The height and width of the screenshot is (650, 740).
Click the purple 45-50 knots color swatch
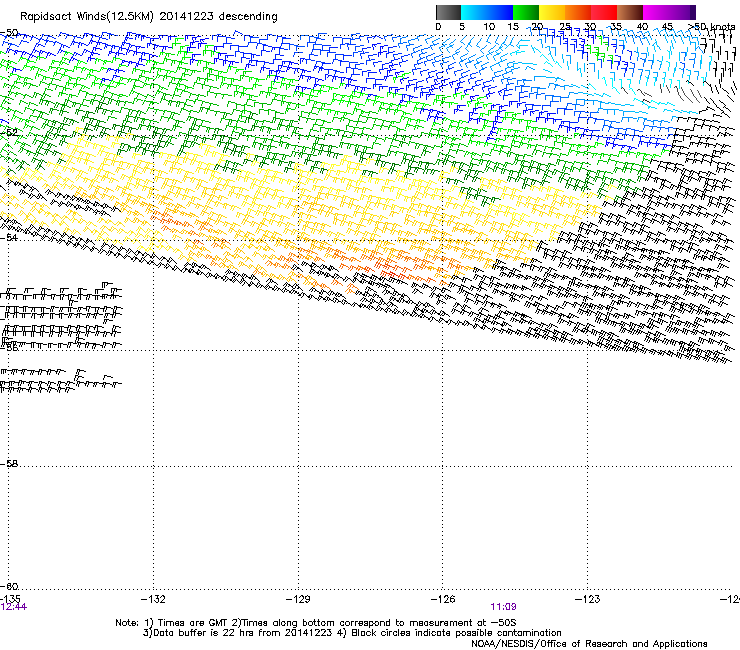[682, 12]
